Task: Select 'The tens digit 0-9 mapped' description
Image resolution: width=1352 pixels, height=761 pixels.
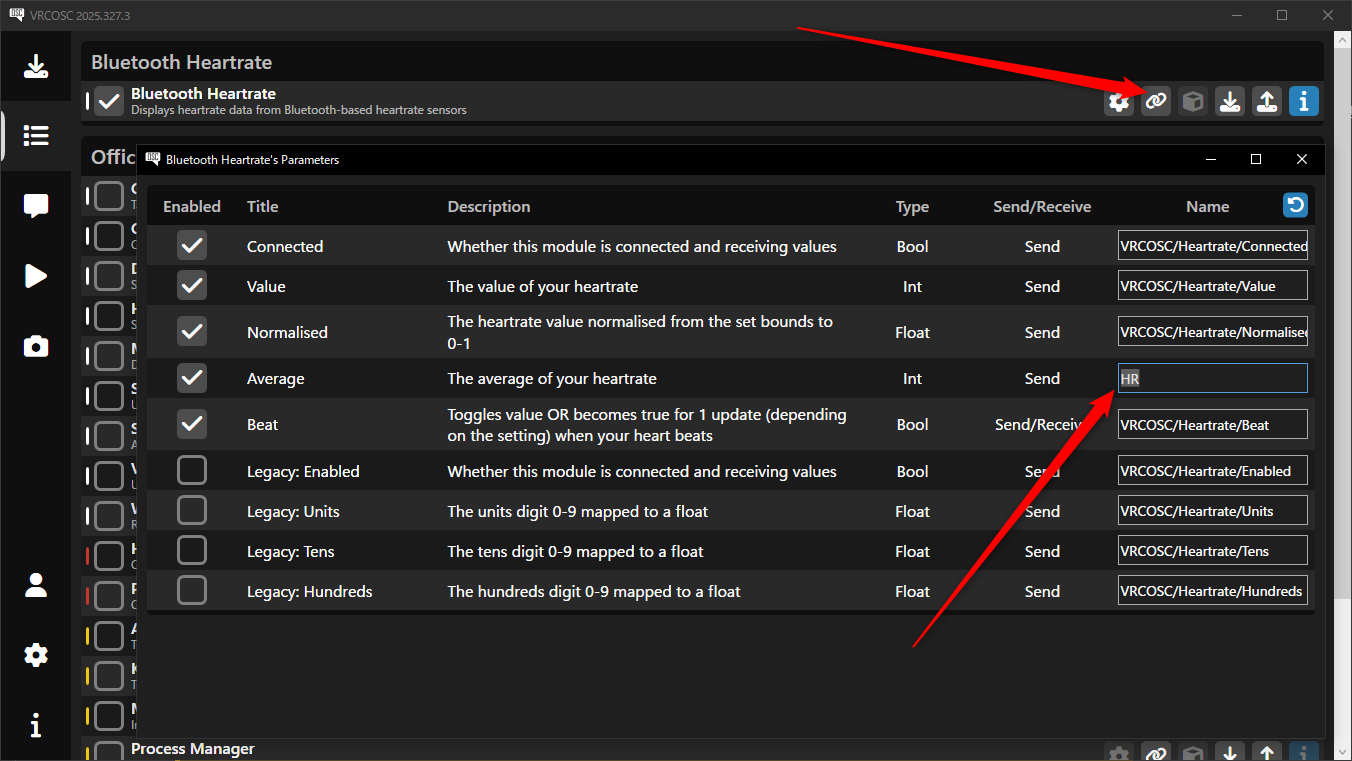Action: tap(575, 551)
